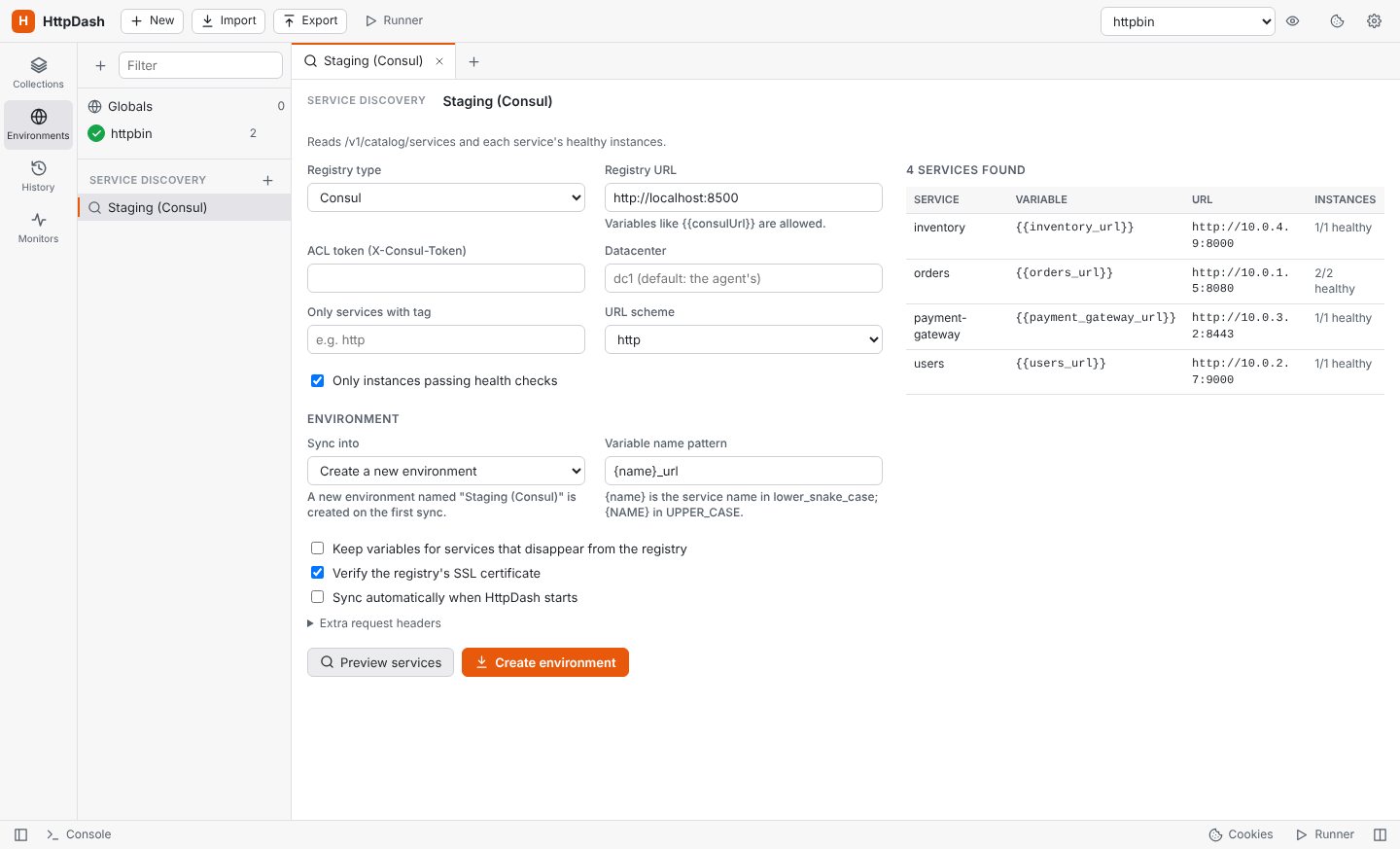Open the Sync into dropdown
This screenshot has height=849, width=1400.
[x=446, y=471]
